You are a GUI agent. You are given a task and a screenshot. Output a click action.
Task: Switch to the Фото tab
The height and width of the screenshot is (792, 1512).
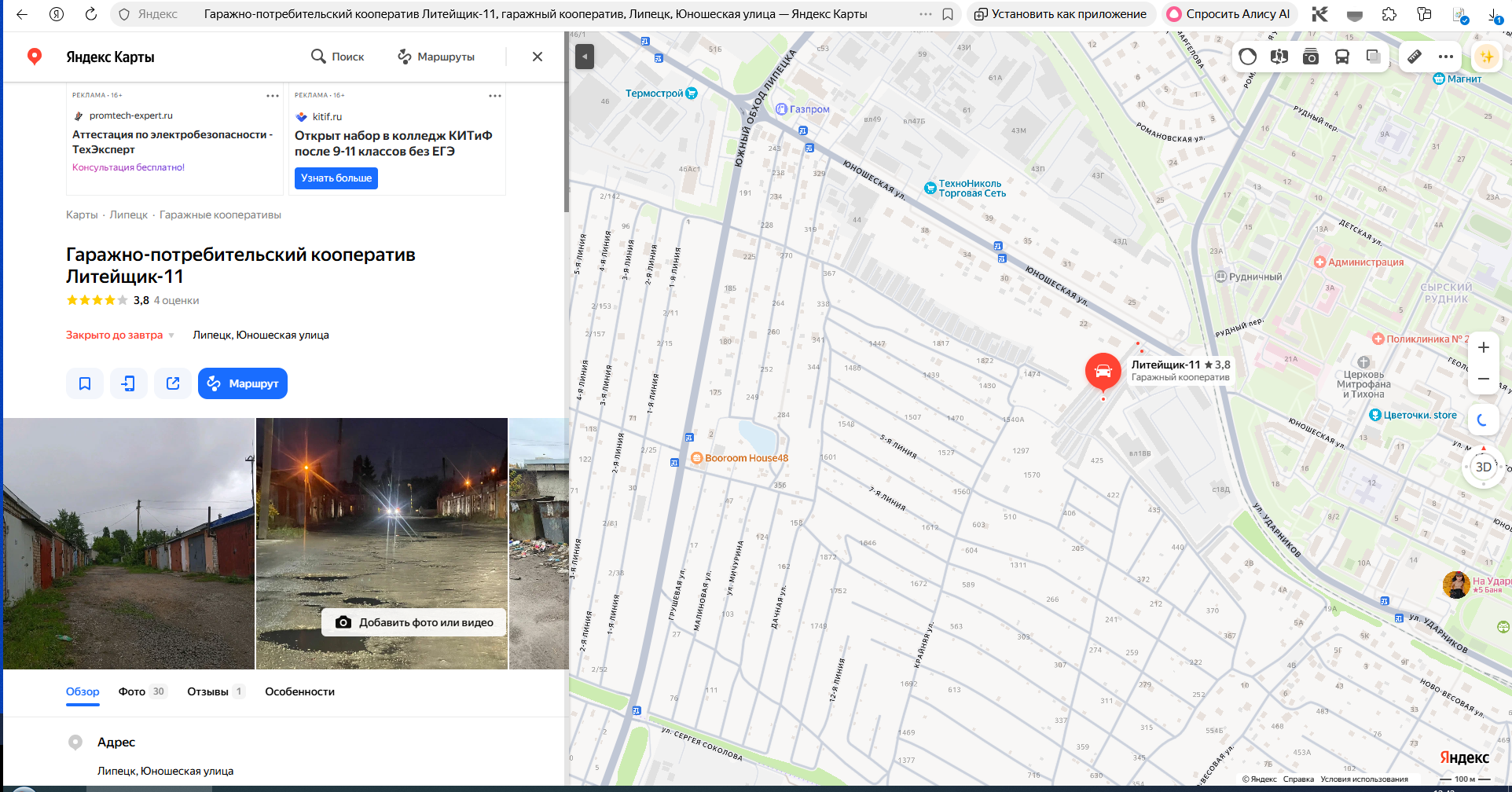(142, 691)
